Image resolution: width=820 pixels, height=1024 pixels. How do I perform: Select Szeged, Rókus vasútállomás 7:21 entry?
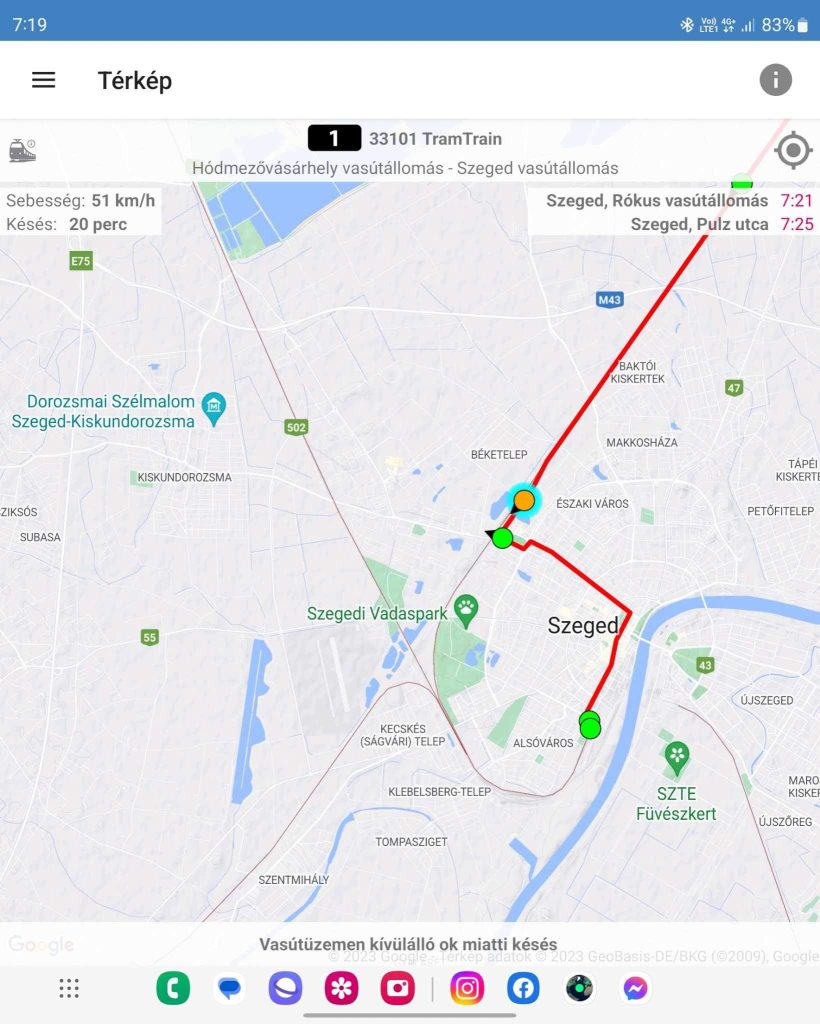point(679,200)
